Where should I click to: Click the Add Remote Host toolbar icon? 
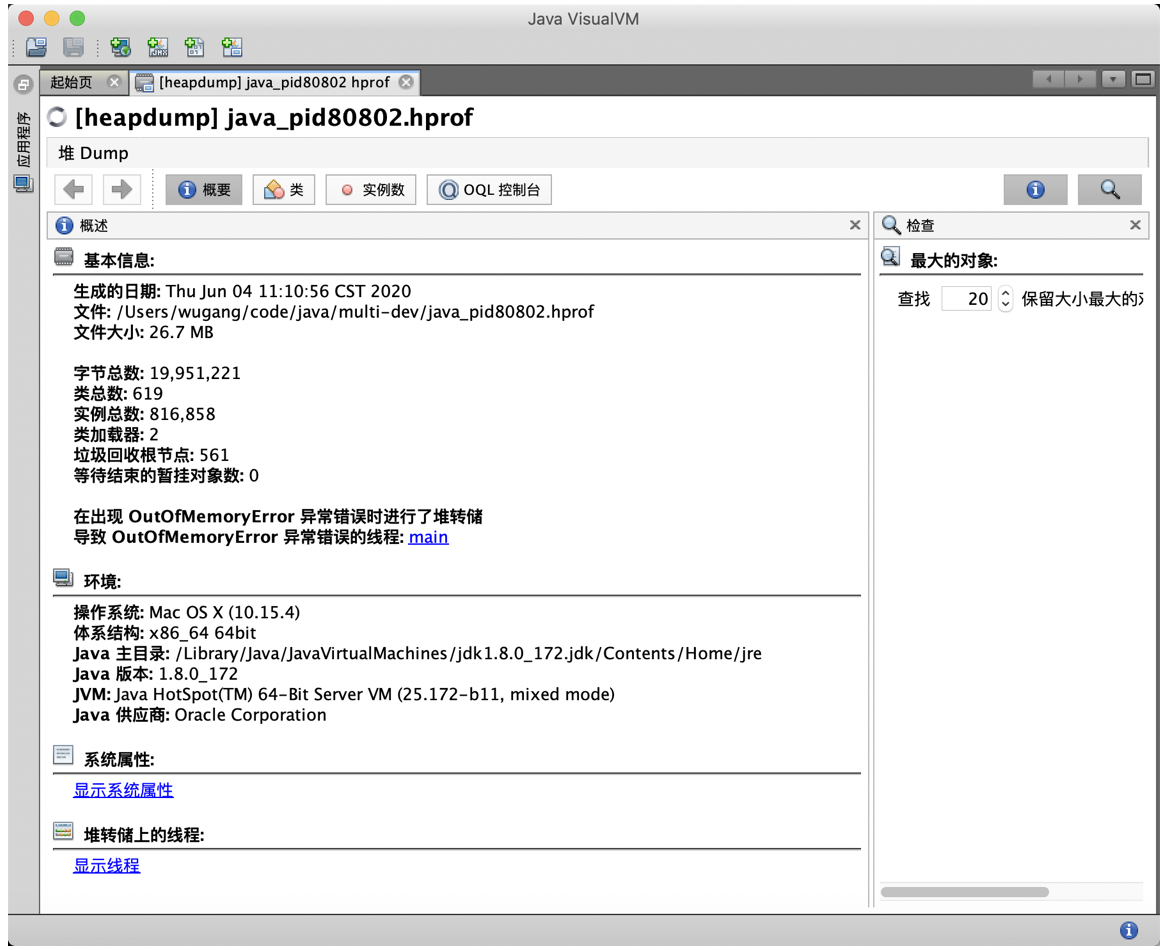click(x=120, y=47)
